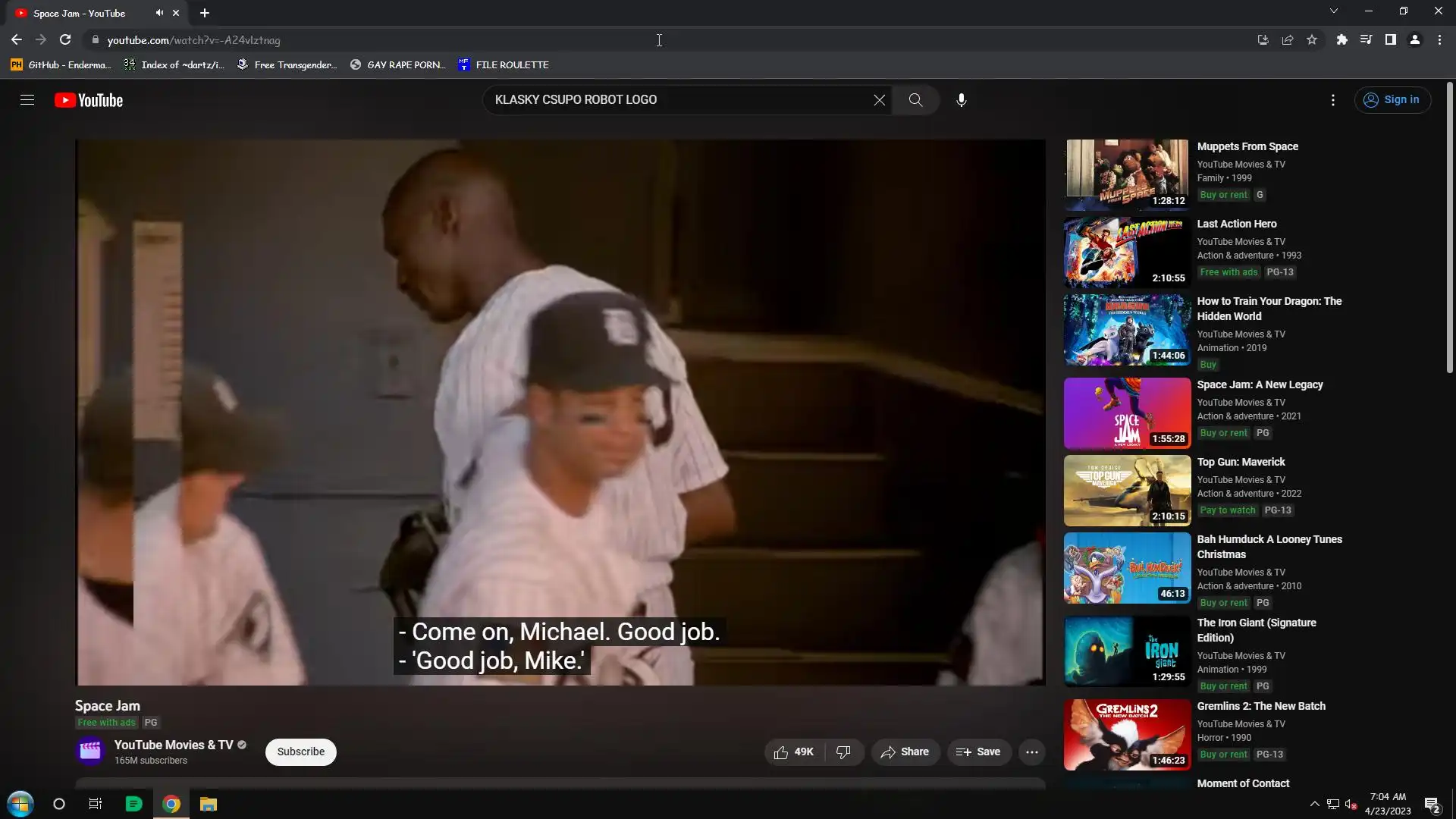This screenshot has height=819, width=1456.
Task: Open the YouTube hamburger guide menu
Action: (x=27, y=100)
